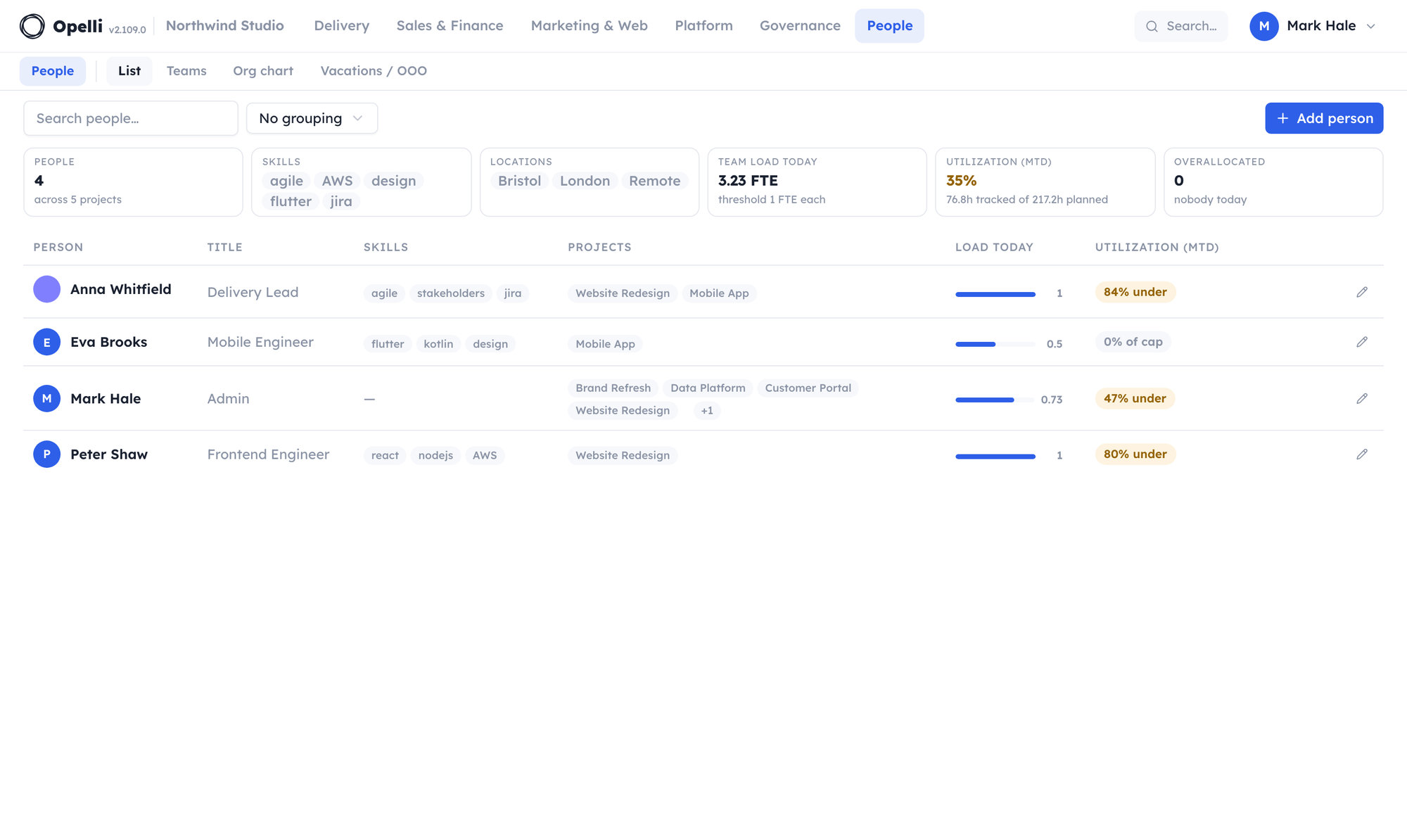Image resolution: width=1407 pixels, height=840 pixels.
Task: Select the Governance nav item
Action: point(800,26)
